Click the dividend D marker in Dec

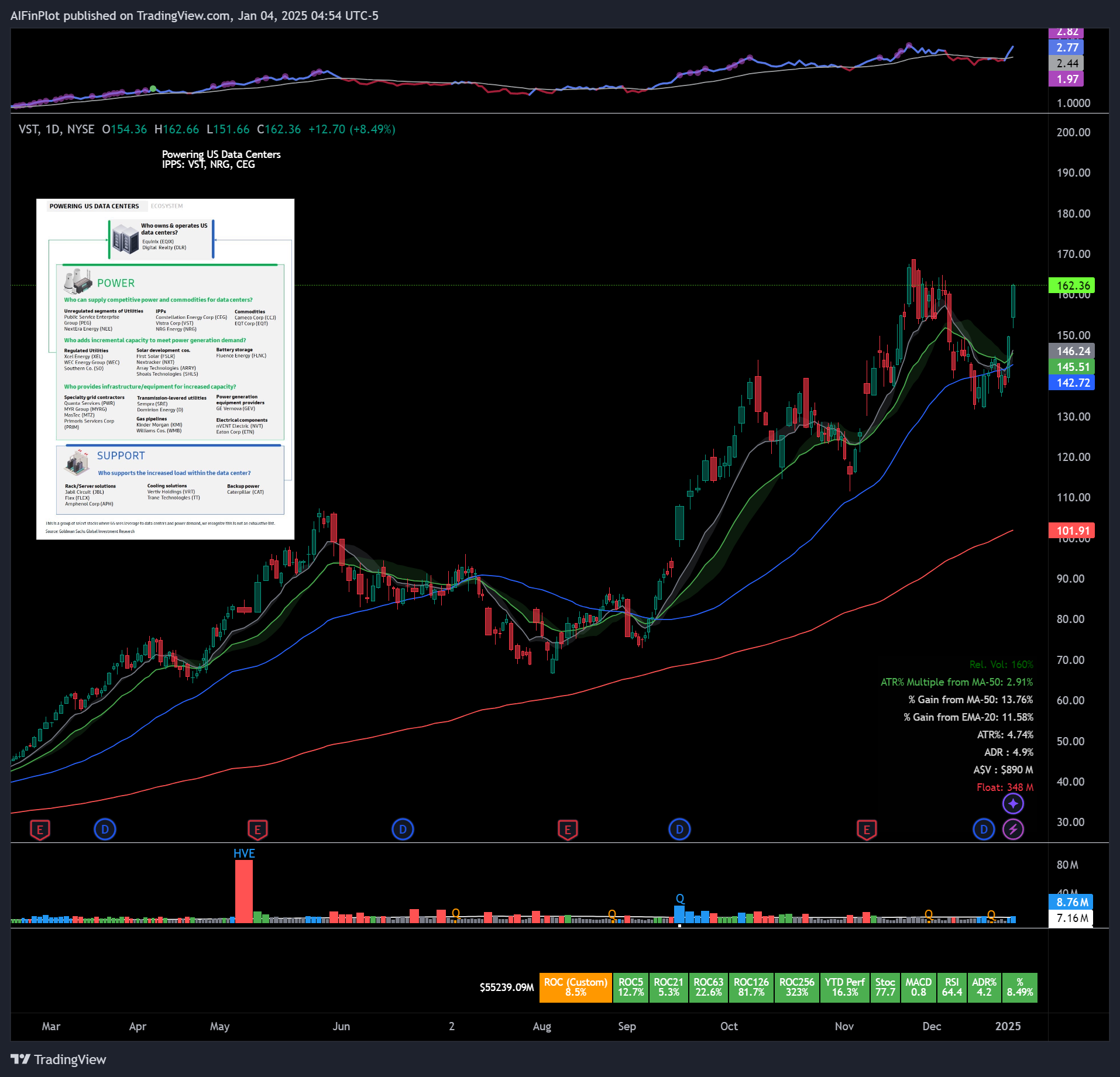coord(984,829)
